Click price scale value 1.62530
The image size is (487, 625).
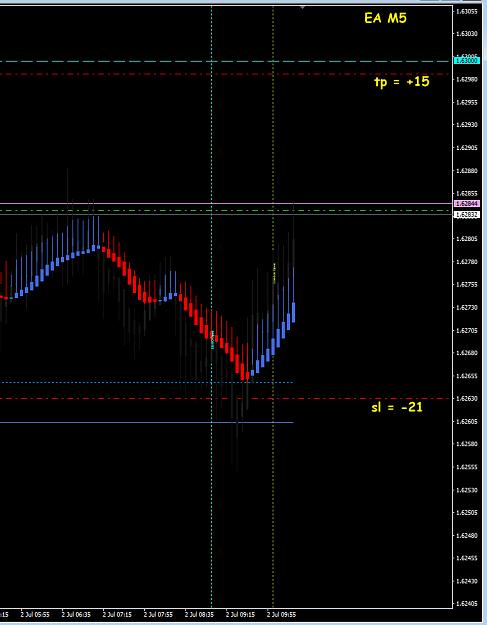[x=467, y=490]
